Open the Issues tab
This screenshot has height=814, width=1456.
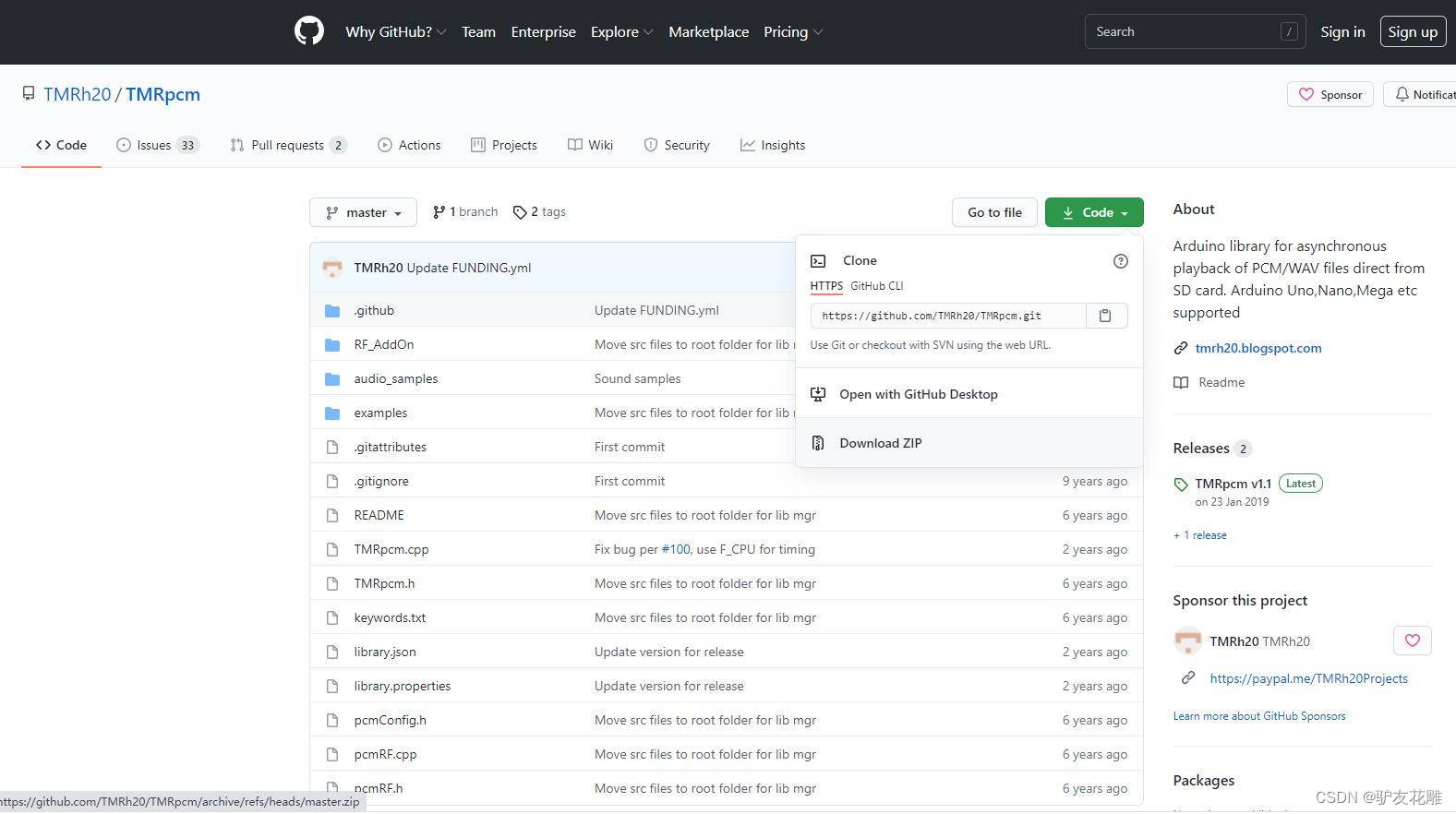coord(157,145)
